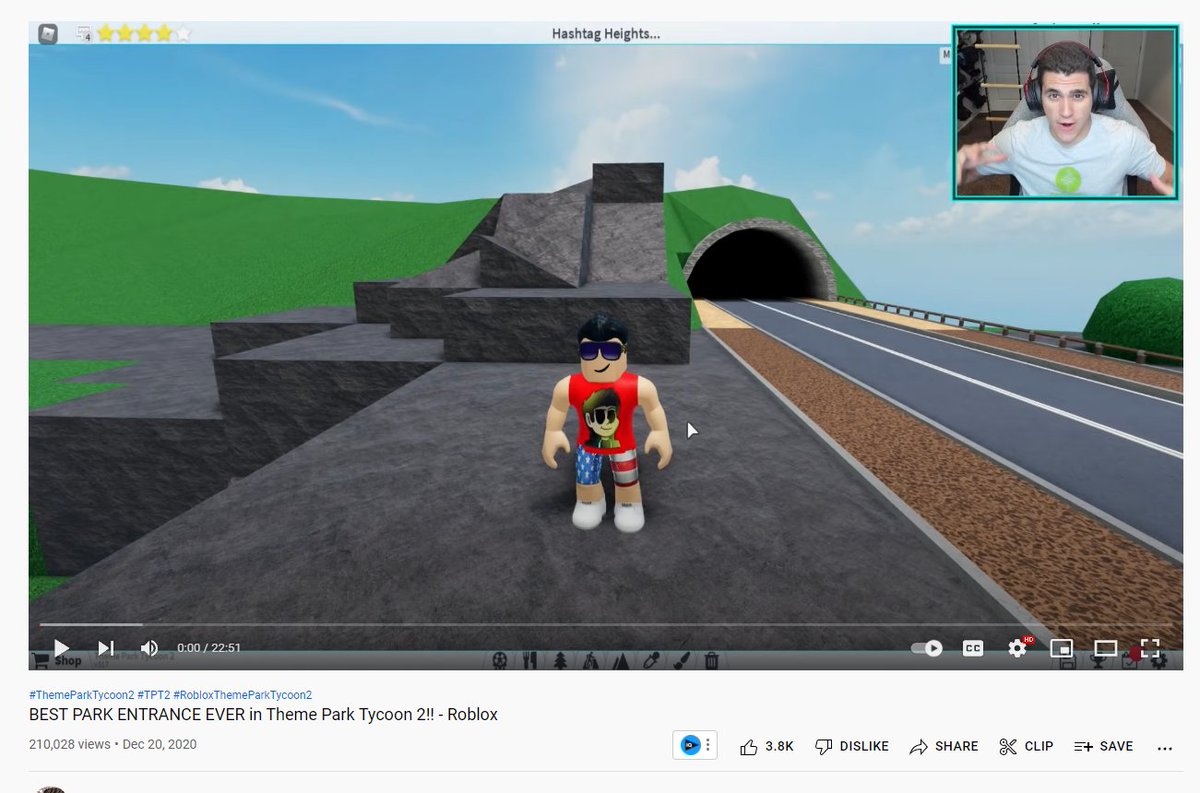Open YouTube player settings gear with HD badge
Screen dimensions: 1200x793
pyautogui.click(x=1018, y=648)
